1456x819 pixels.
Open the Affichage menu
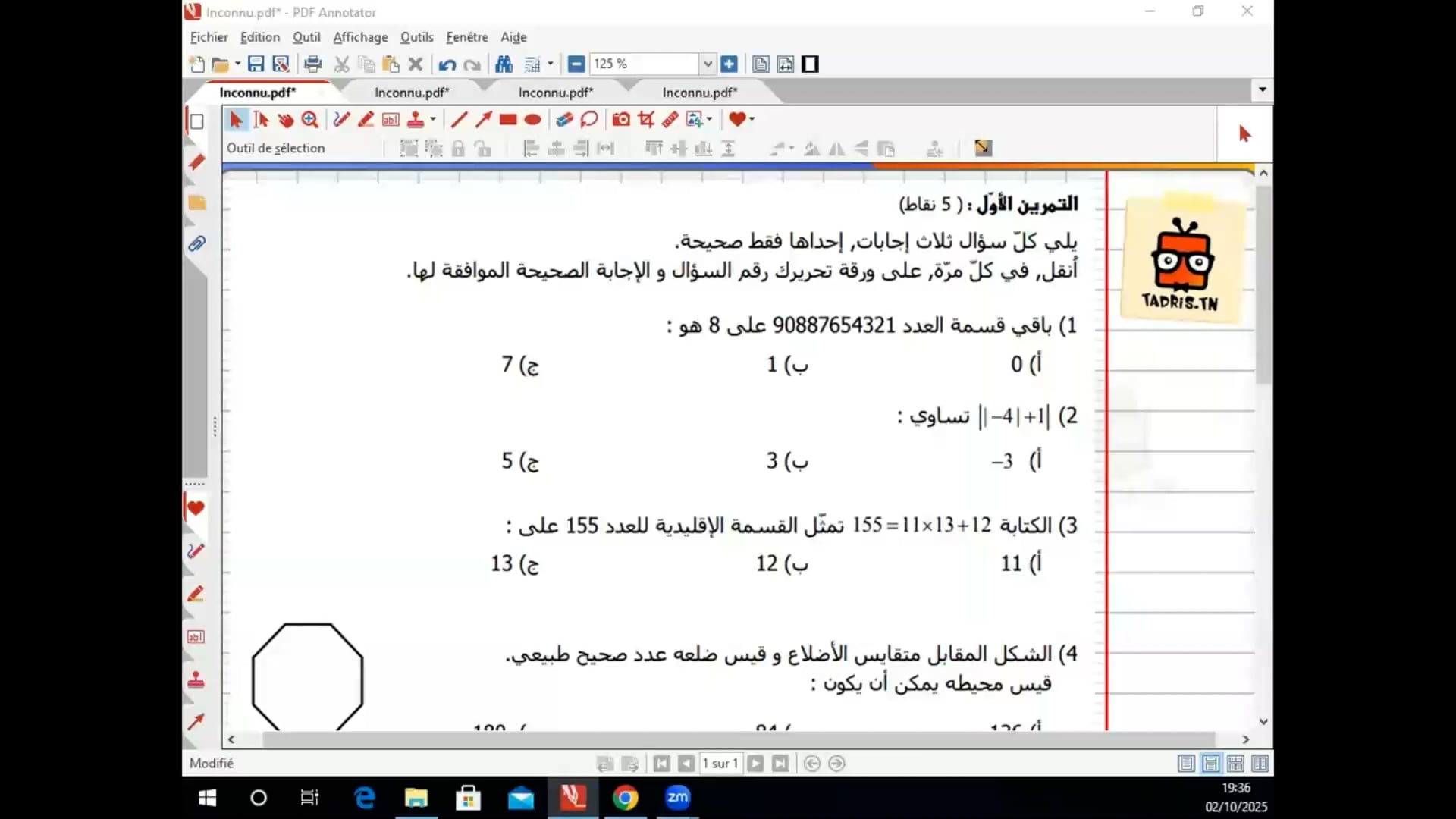coord(360,37)
